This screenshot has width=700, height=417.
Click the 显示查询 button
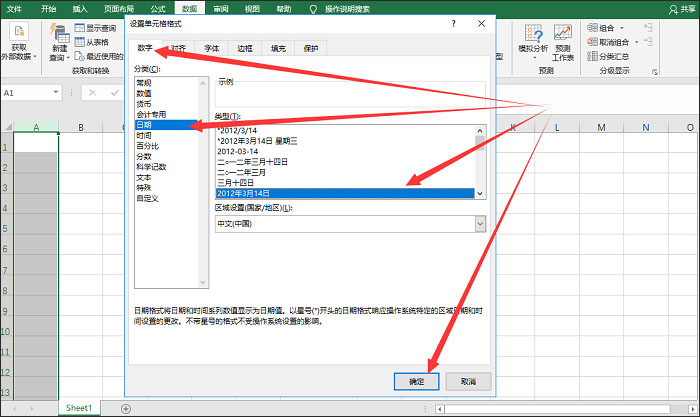click(96, 28)
